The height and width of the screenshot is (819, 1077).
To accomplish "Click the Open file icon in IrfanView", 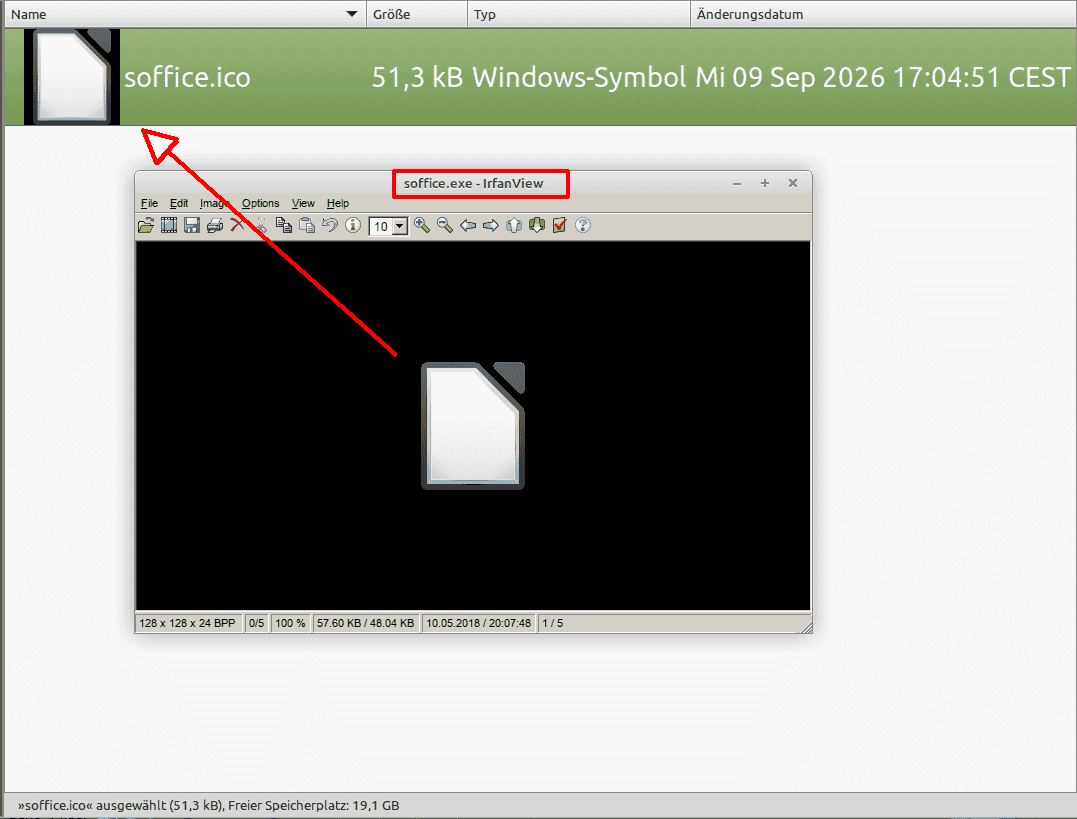I will click(x=146, y=225).
